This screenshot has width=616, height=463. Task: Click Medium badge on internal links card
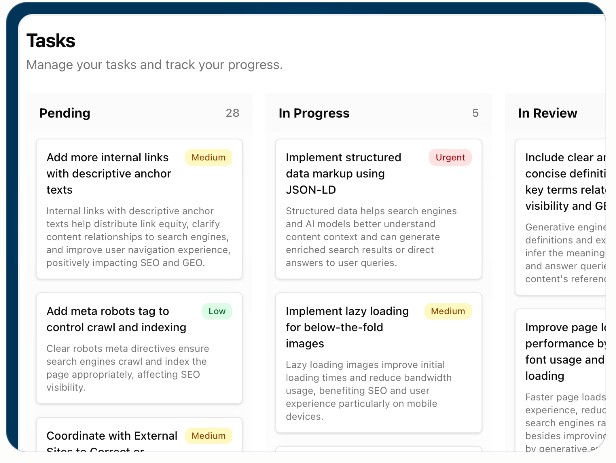208,157
